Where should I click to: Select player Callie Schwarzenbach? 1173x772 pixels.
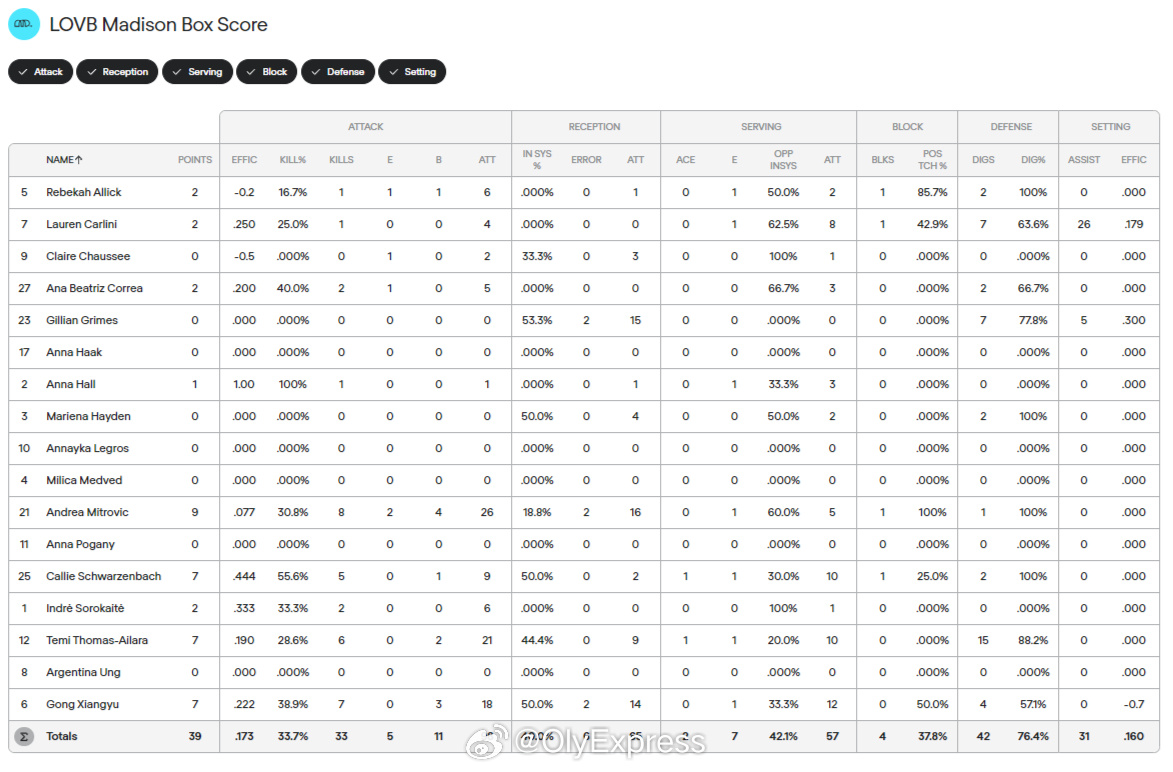[x=103, y=576]
